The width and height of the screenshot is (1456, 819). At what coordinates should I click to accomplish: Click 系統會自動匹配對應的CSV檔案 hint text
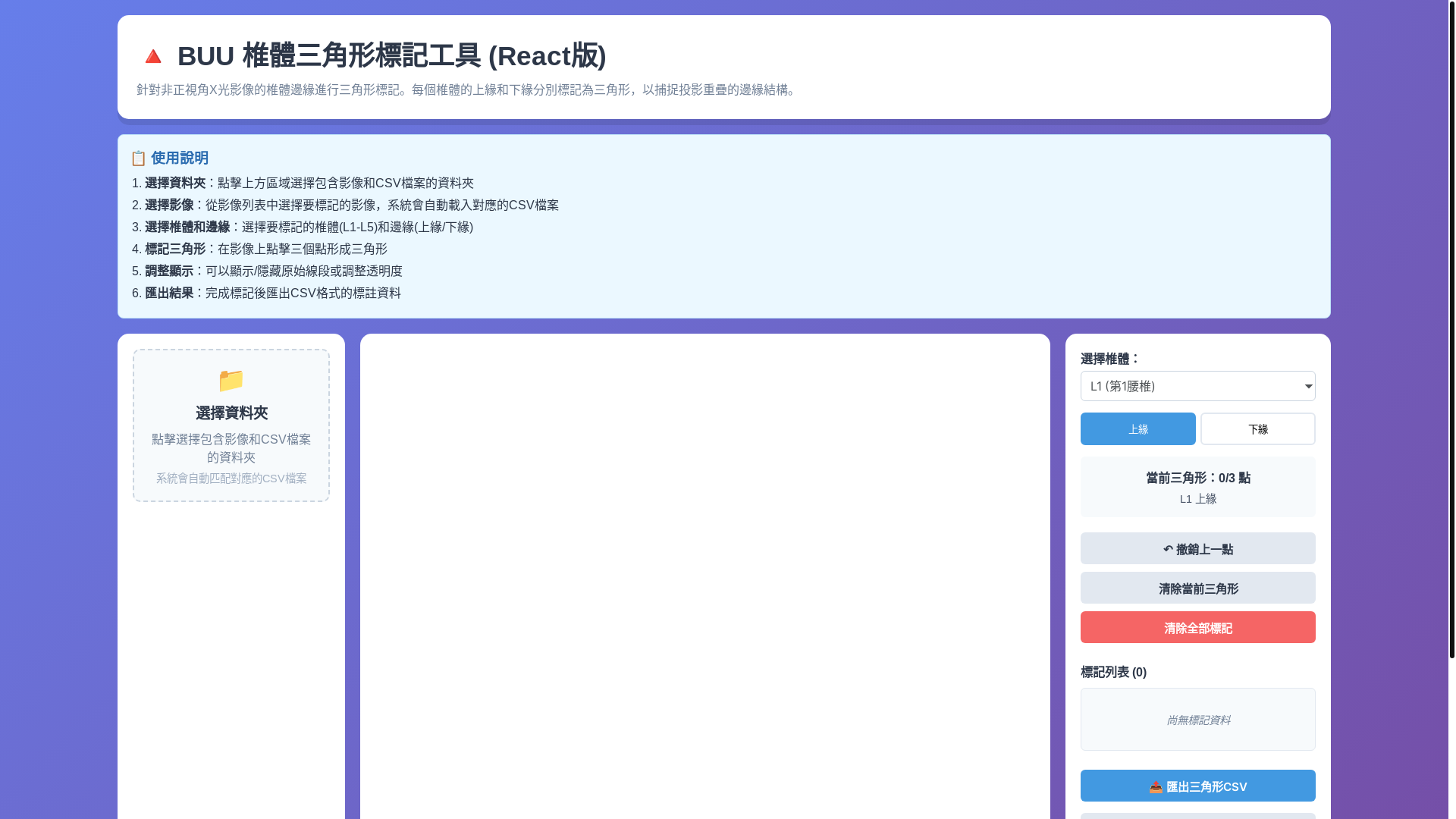pos(231,479)
